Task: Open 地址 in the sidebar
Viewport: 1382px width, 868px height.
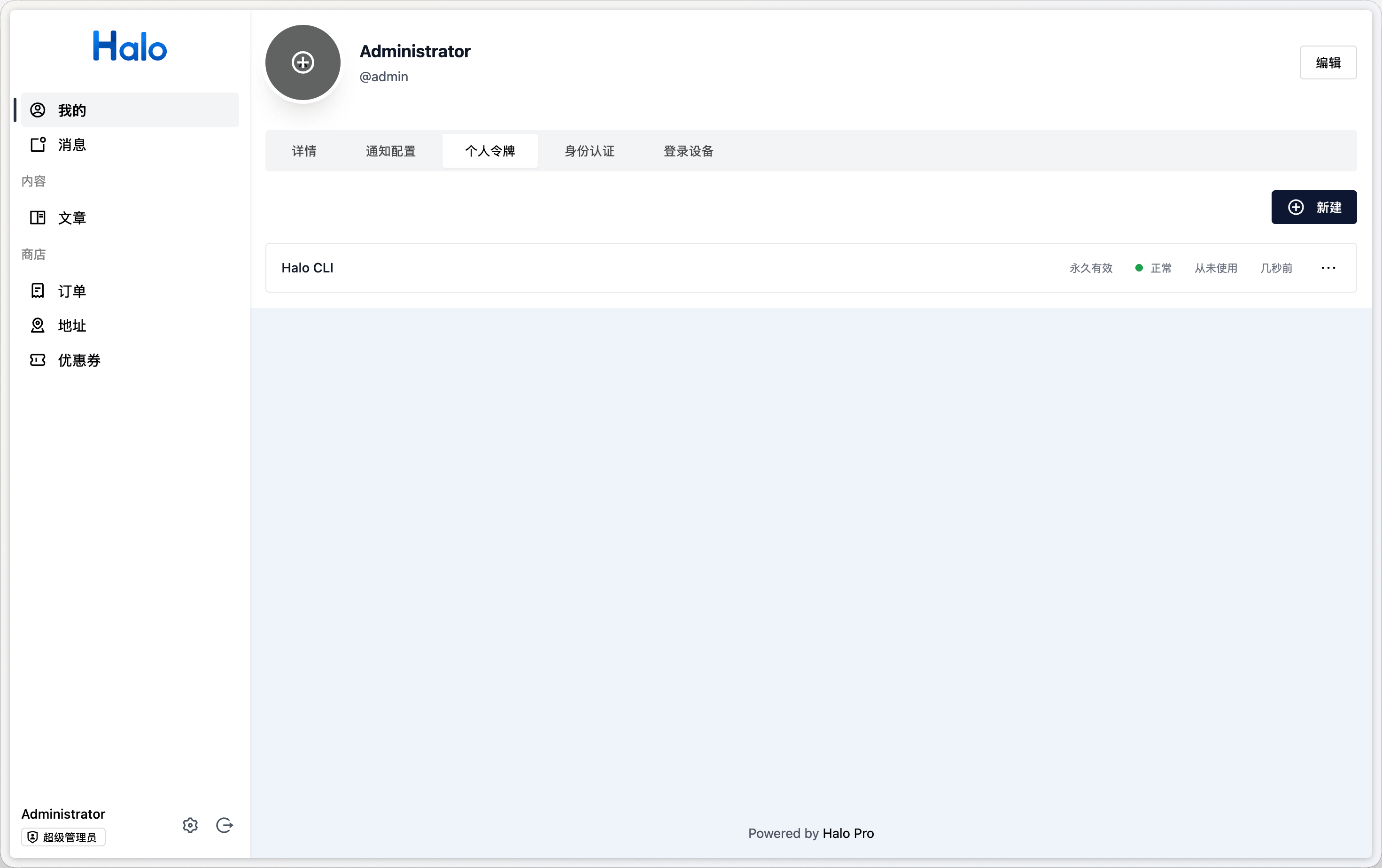Action: pyautogui.click(x=130, y=325)
